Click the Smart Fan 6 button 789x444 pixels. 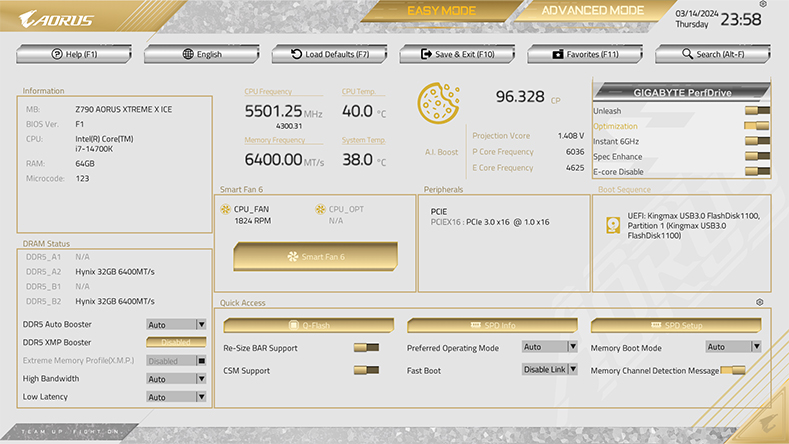[x=315, y=256]
